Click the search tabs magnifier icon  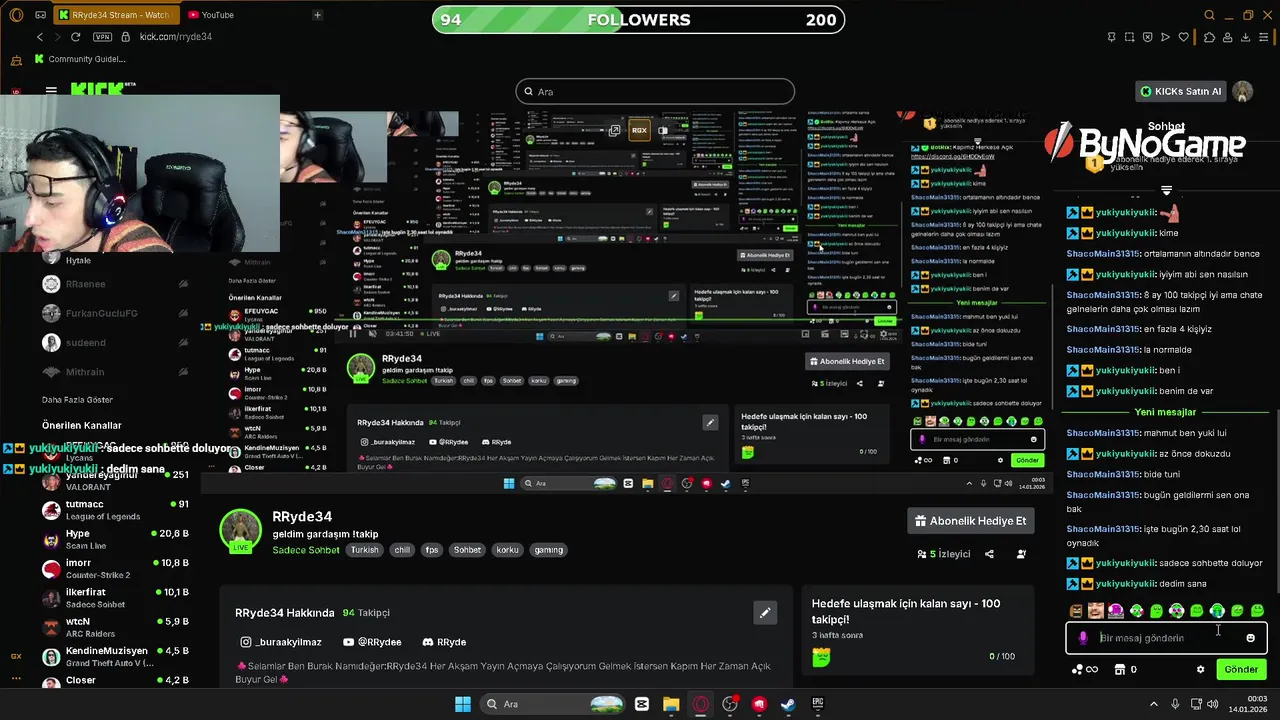[x=1209, y=15]
